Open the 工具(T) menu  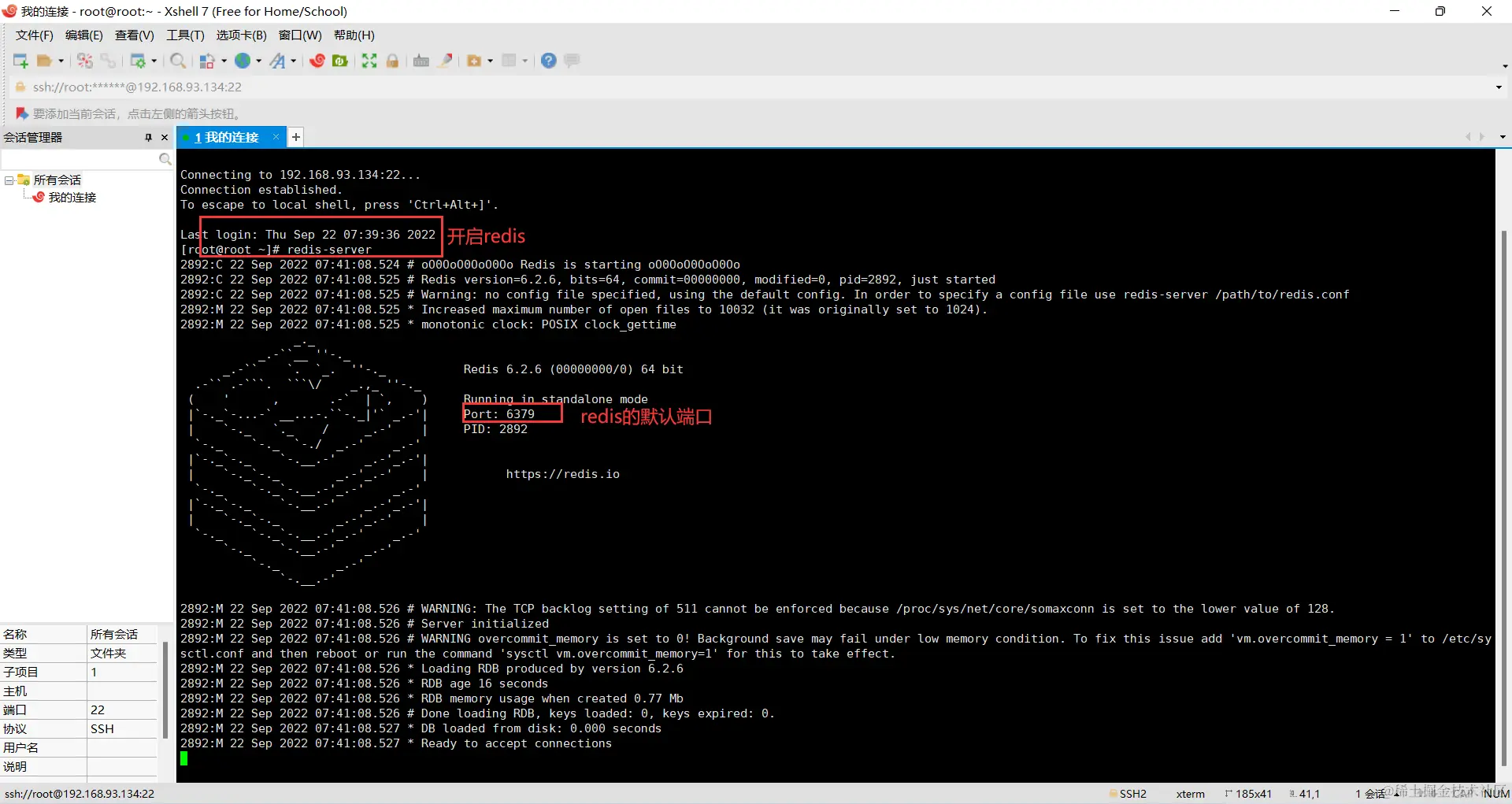(185, 35)
